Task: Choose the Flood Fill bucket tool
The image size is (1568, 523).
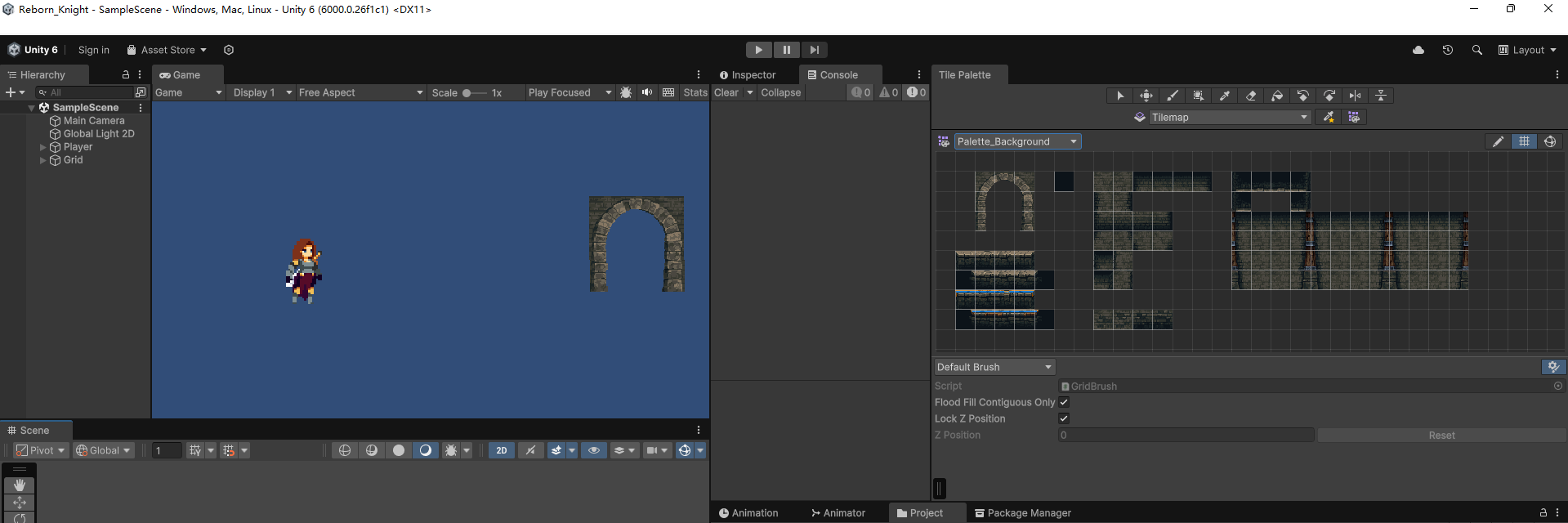Action: 1277,96
